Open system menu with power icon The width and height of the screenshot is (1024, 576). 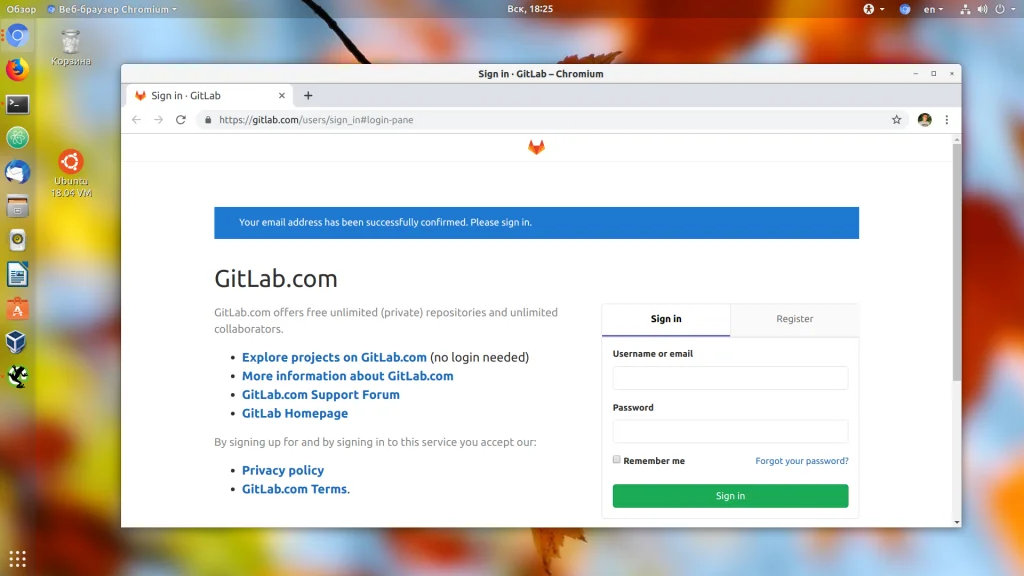click(1004, 9)
